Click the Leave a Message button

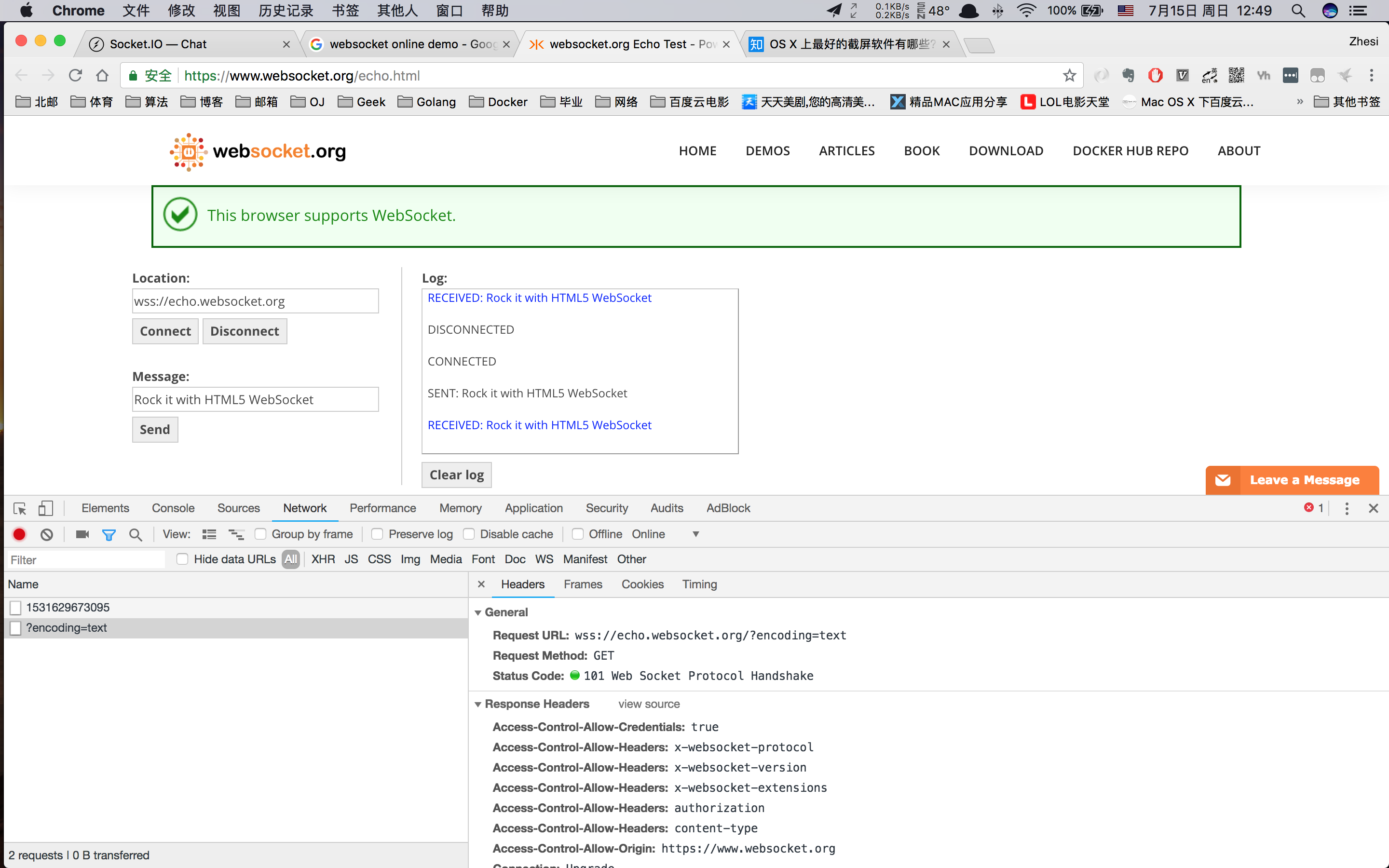tap(1292, 480)
